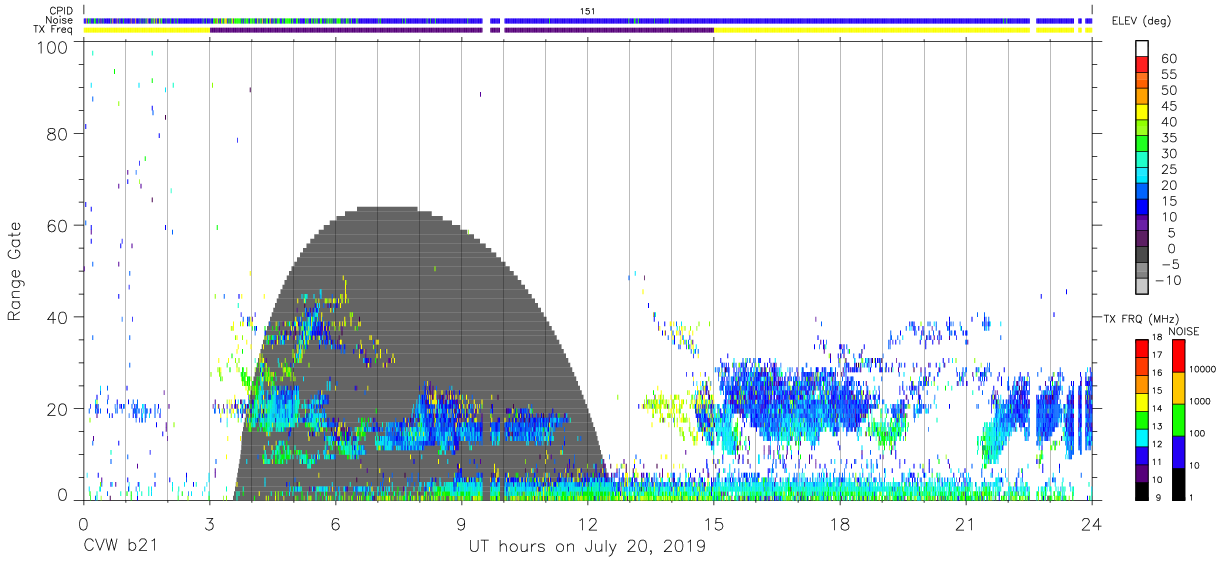Click the 30 label on elevation colorbar
The width and height of the screenshot is (1228, 567).
tap(1169, 153)
